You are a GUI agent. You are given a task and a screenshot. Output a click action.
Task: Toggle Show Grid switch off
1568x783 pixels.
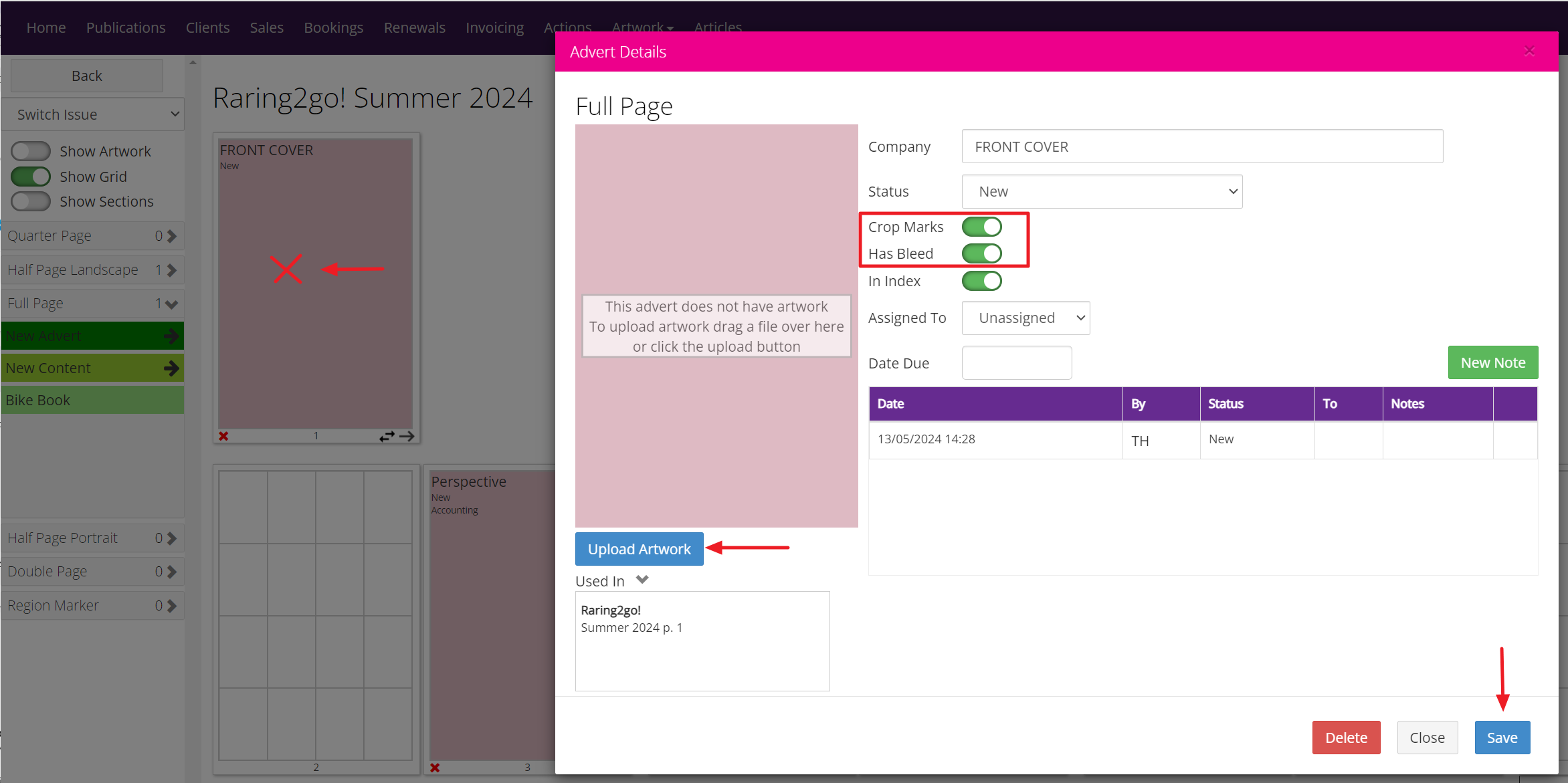31,177
